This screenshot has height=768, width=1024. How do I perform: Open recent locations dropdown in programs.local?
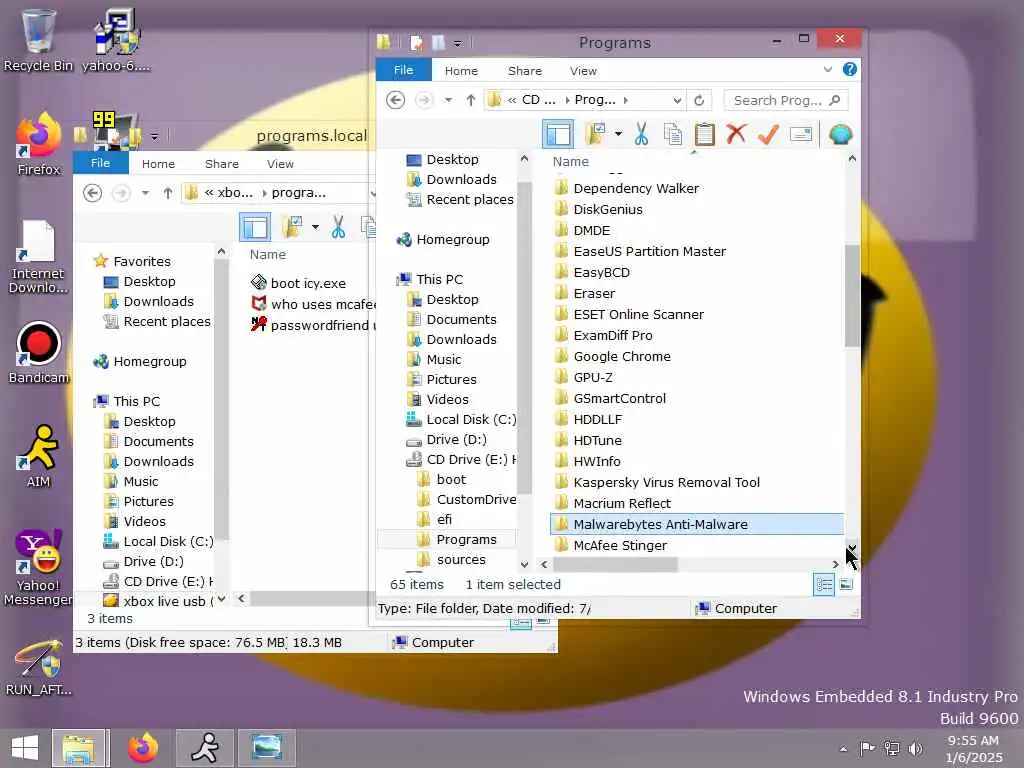(145, 193)
